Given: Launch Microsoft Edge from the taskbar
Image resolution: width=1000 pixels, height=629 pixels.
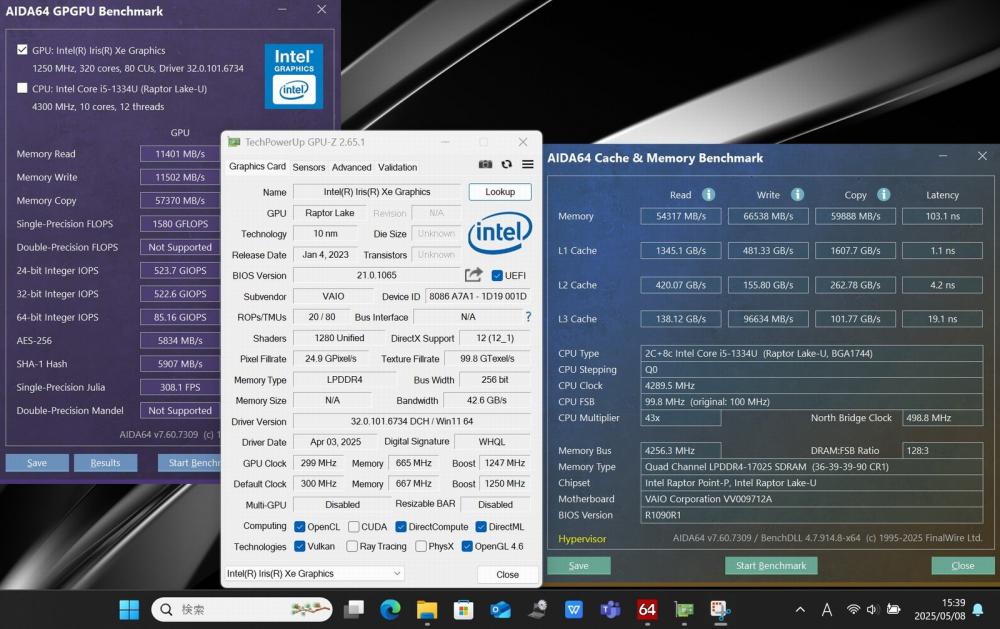Looking at the screenshot, I should point(390,610).
